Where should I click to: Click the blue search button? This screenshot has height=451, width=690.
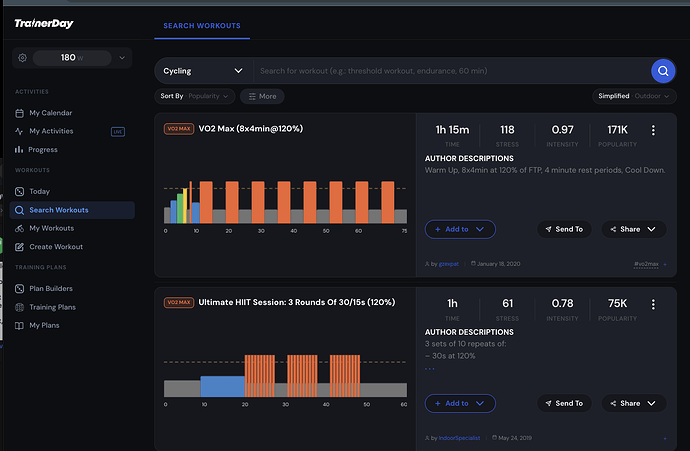663,71
